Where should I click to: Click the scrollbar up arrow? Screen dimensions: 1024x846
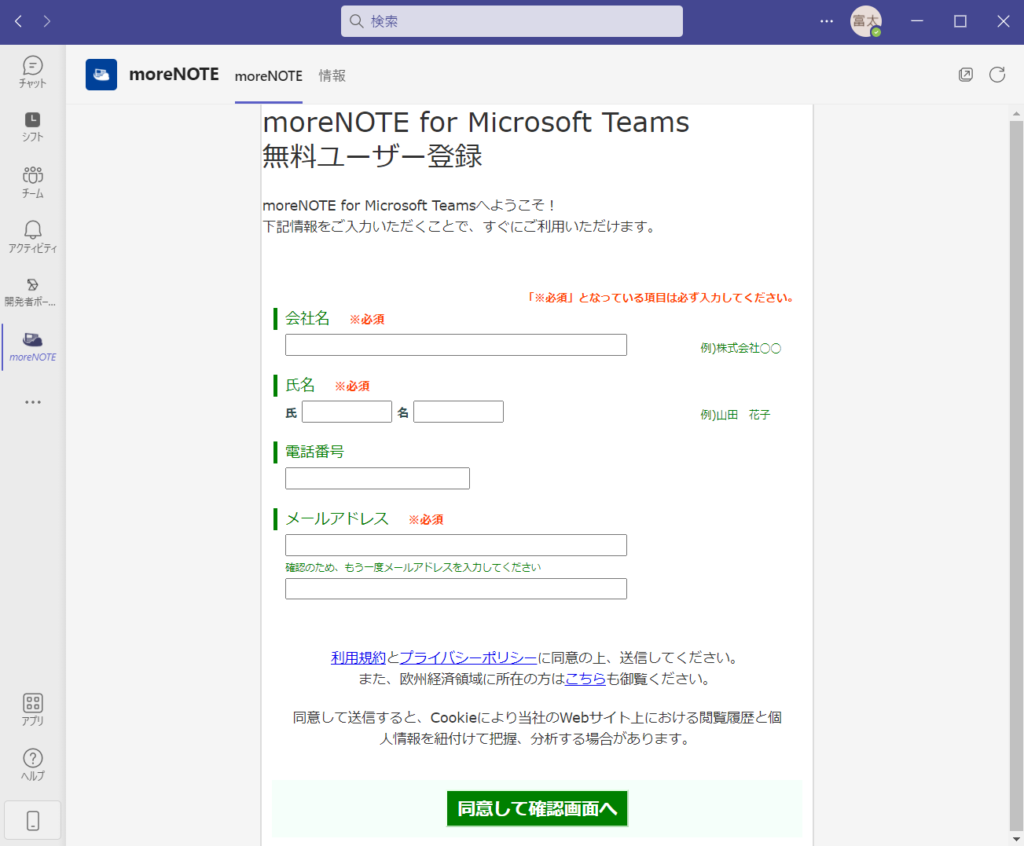click(1016, 114)
